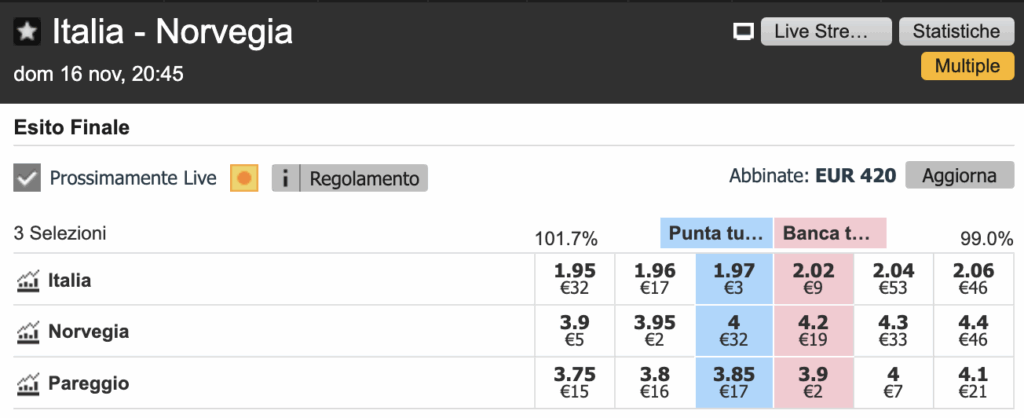1024x418 pixels.
Task: Open the Live Stream button
Action: pyautogui.click(x=825, y=31)
